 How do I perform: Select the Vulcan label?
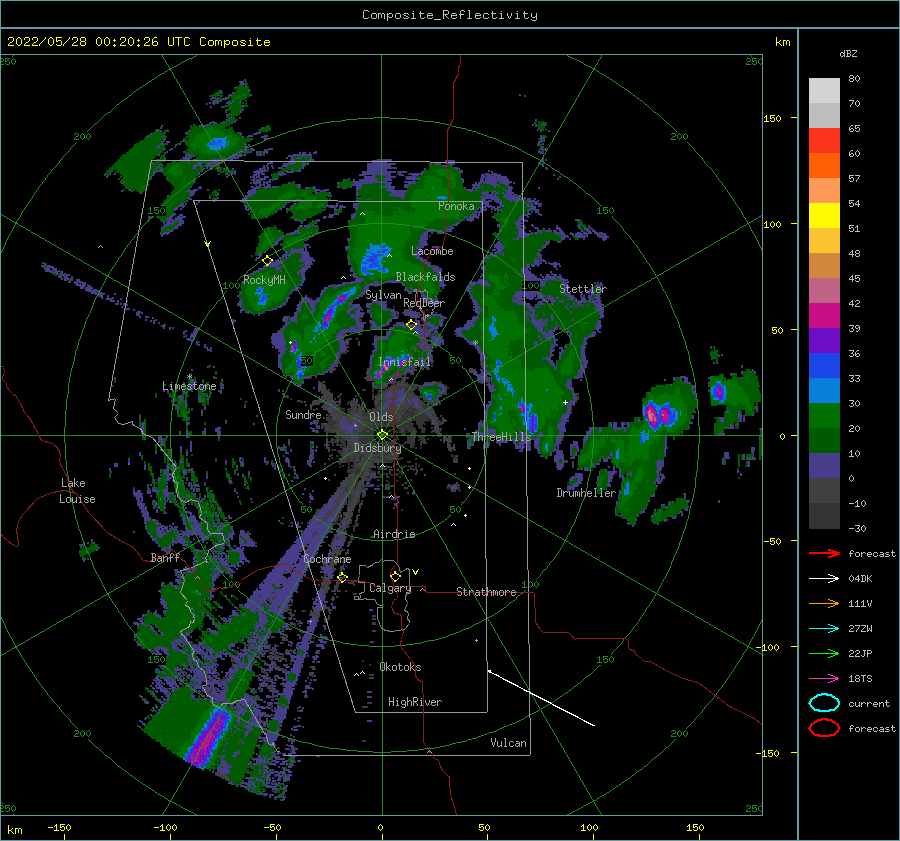pos(509,743)
